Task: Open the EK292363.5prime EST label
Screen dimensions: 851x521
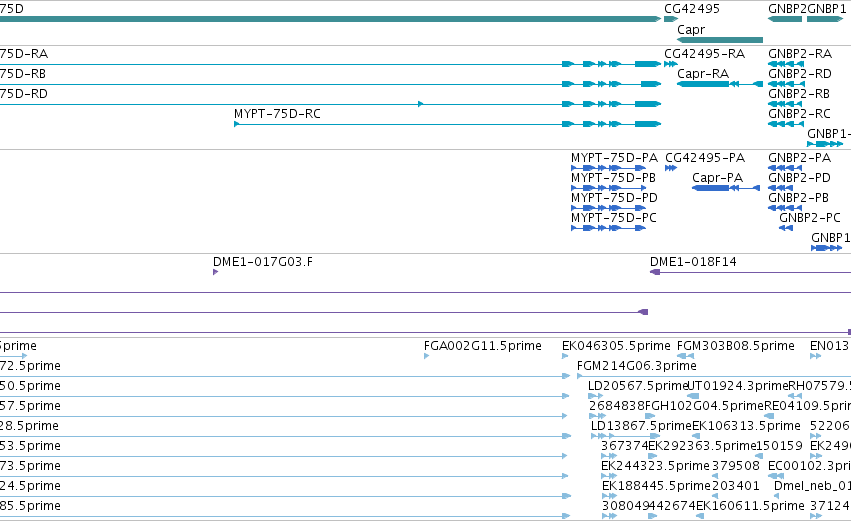Action: (702, 447)
